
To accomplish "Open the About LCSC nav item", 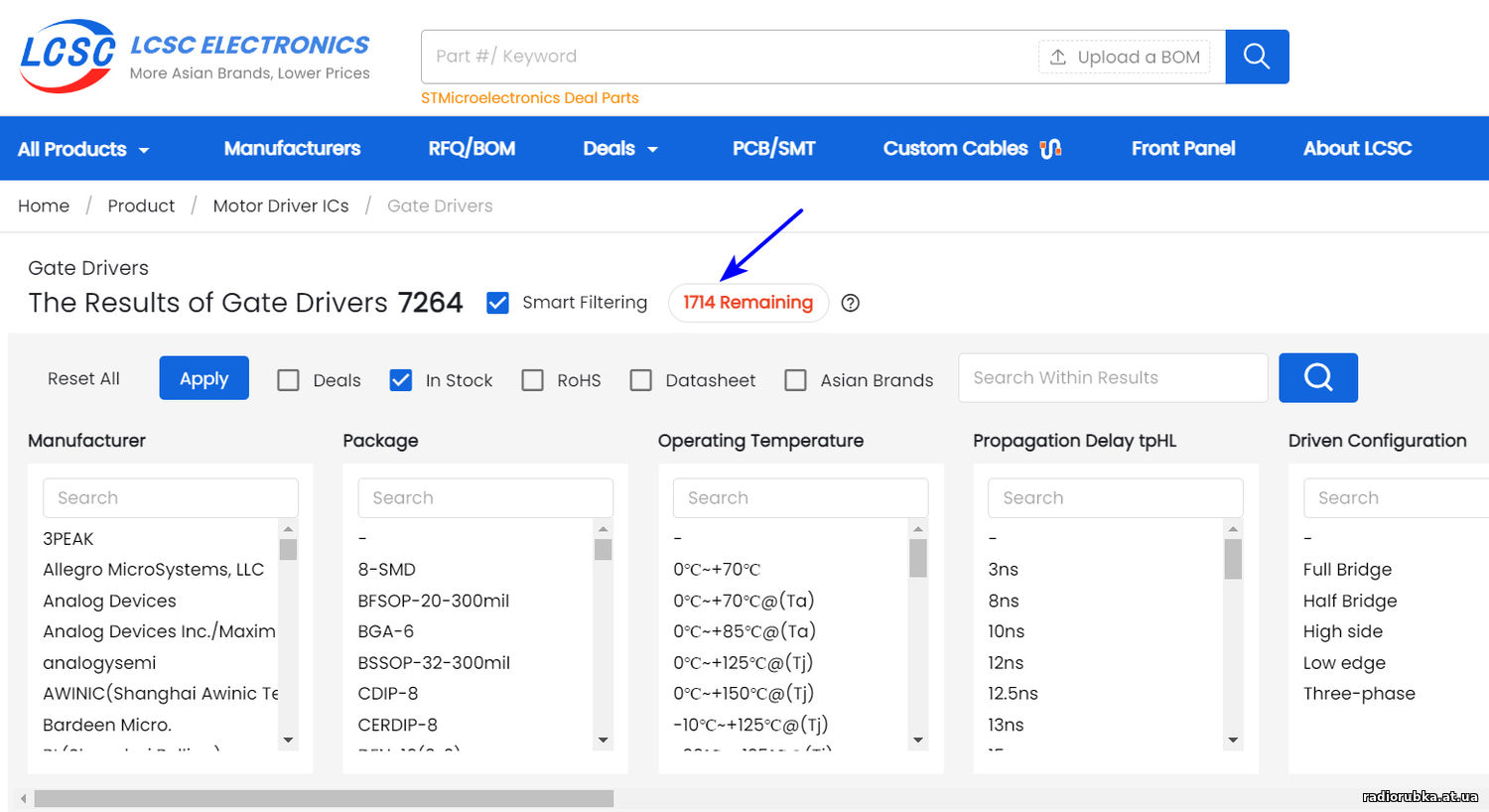I will click(1357, 149).
